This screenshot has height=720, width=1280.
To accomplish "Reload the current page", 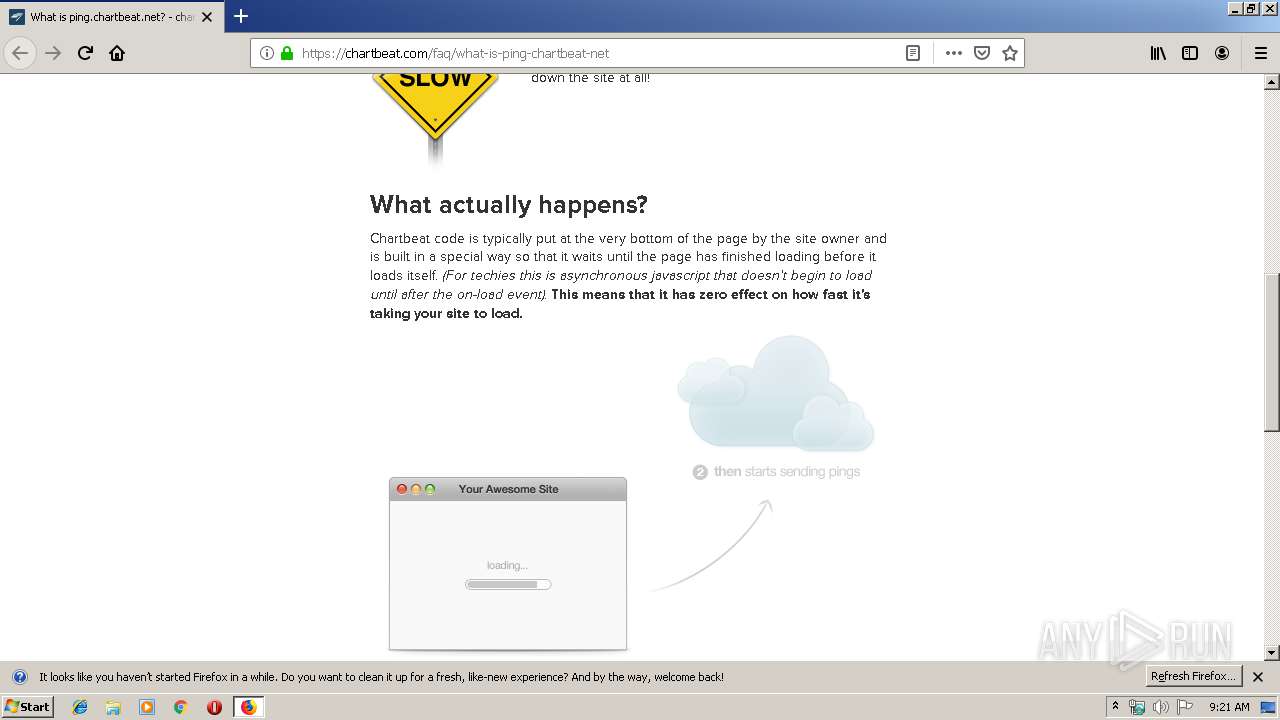I will point(85,53).
